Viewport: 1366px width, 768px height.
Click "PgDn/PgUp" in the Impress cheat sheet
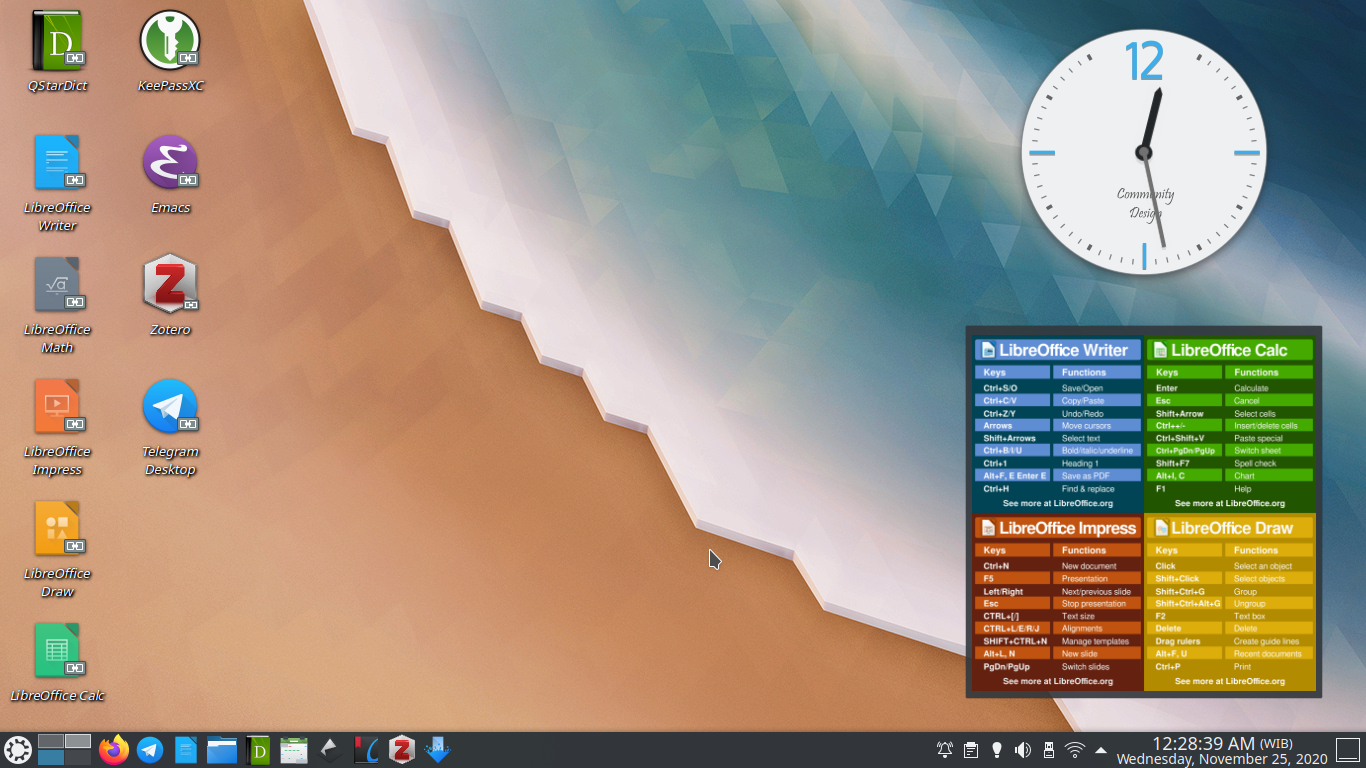pos(1006,667)
